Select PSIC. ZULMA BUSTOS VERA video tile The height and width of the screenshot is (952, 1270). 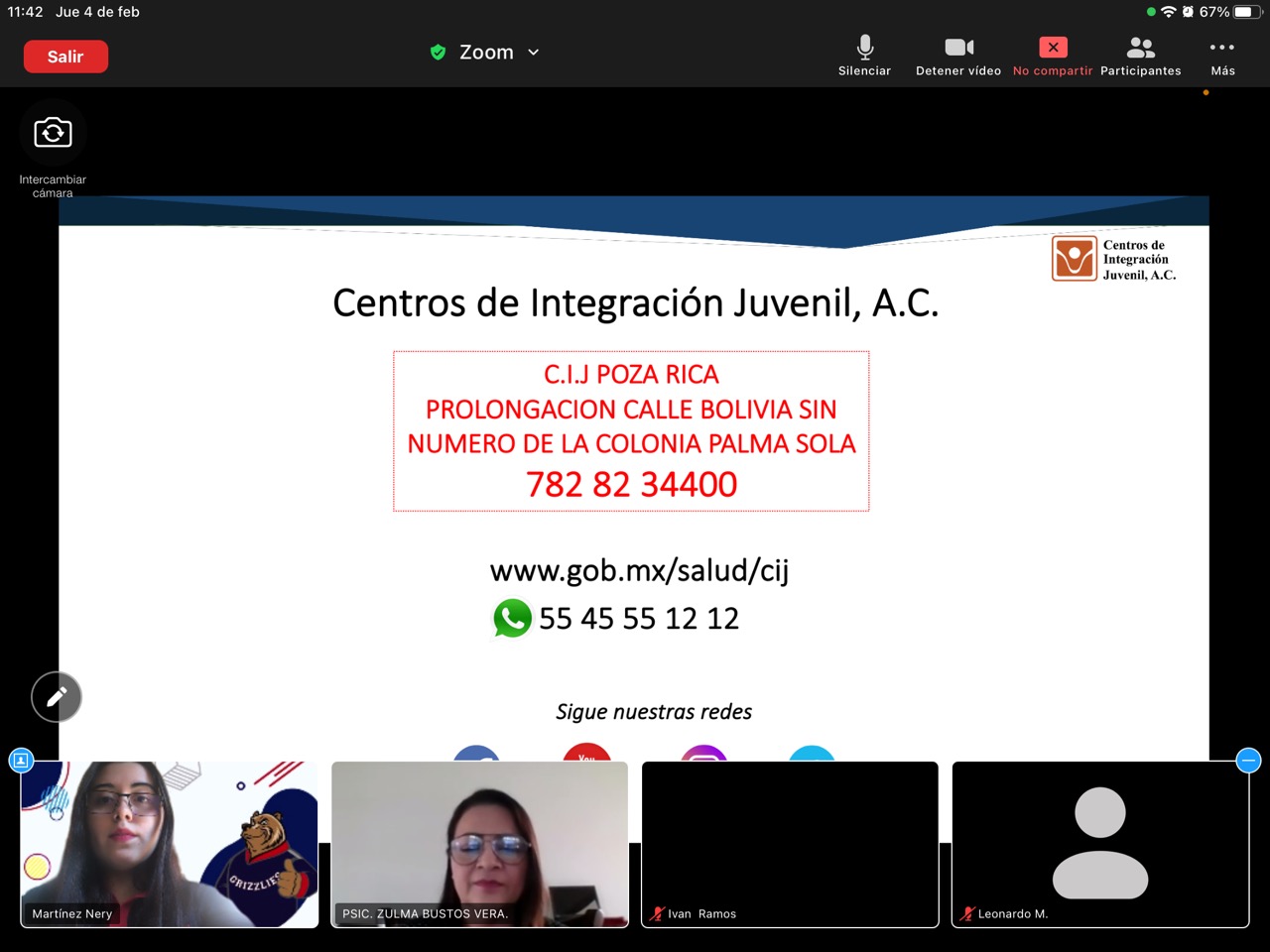point(479,844)
